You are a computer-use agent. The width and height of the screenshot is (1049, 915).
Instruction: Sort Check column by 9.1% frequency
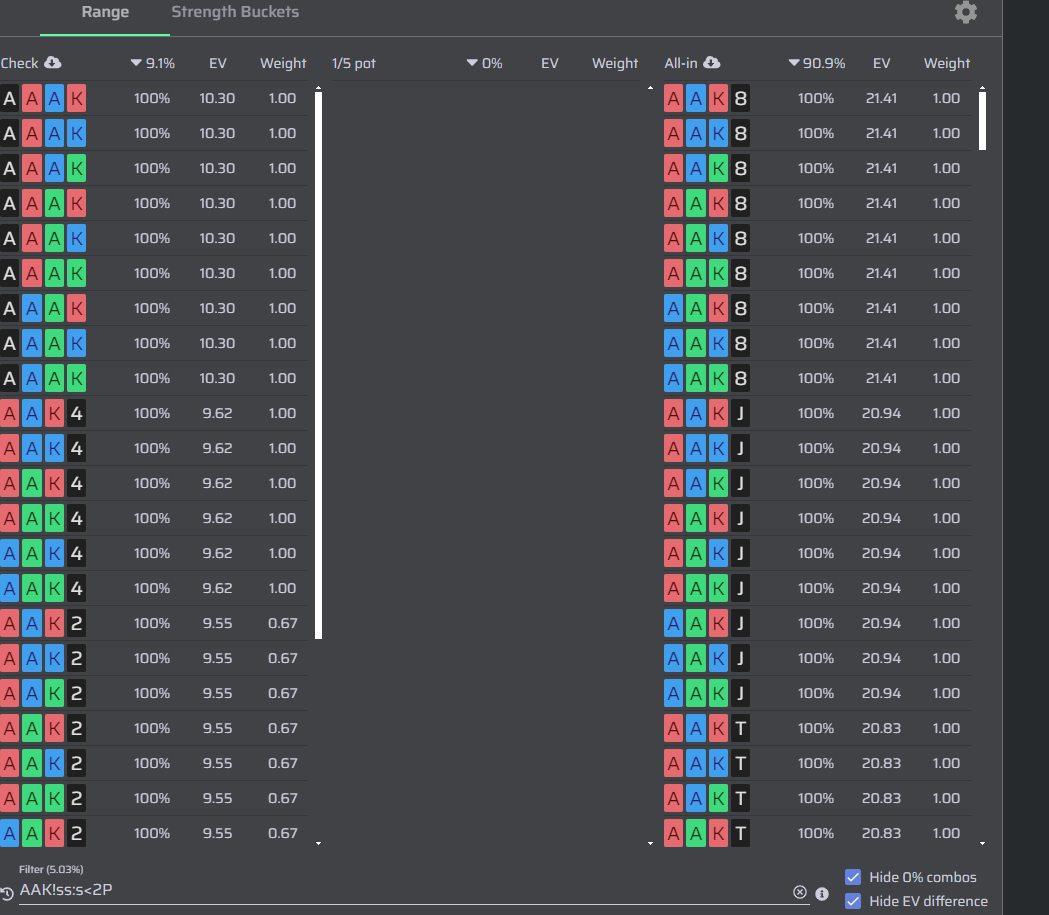pyautogui.click(x=153, y=63)
